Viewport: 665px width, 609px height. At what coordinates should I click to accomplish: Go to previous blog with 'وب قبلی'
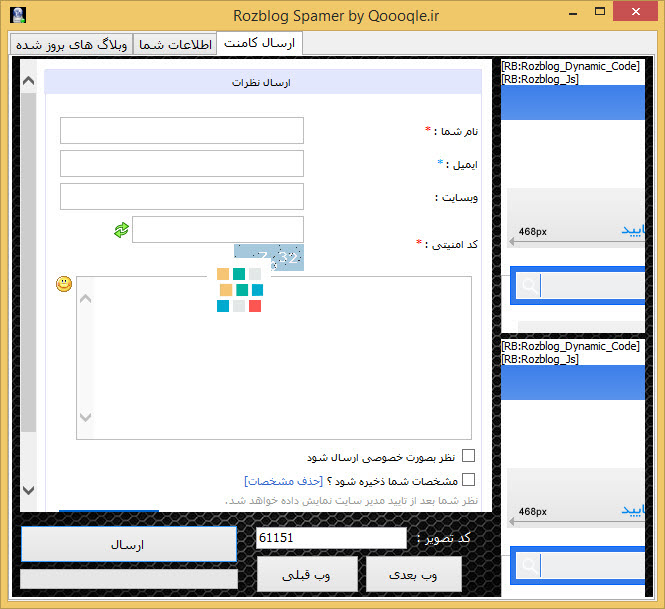[x=307, y=575]
